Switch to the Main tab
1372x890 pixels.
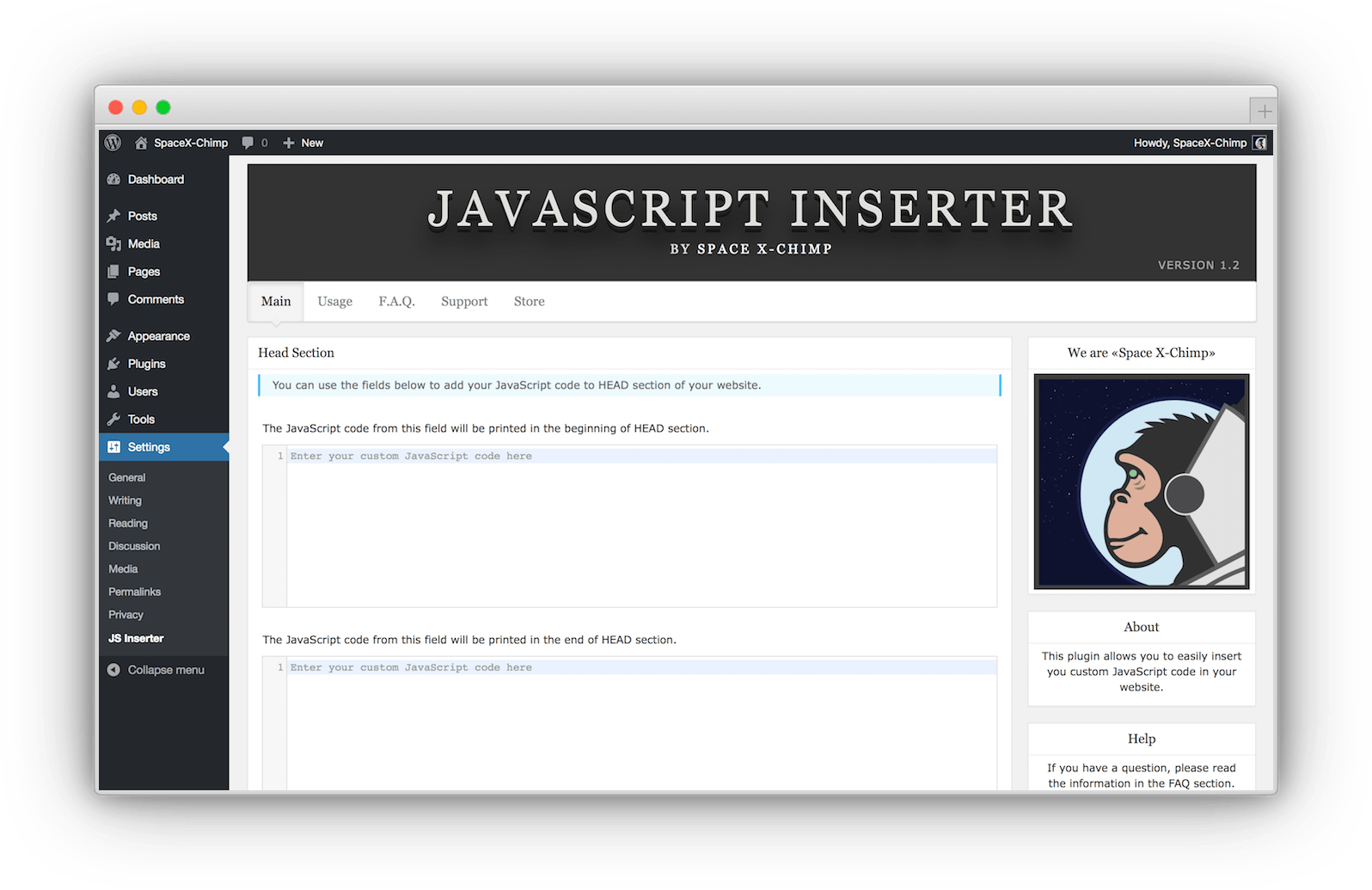[276, 301]
